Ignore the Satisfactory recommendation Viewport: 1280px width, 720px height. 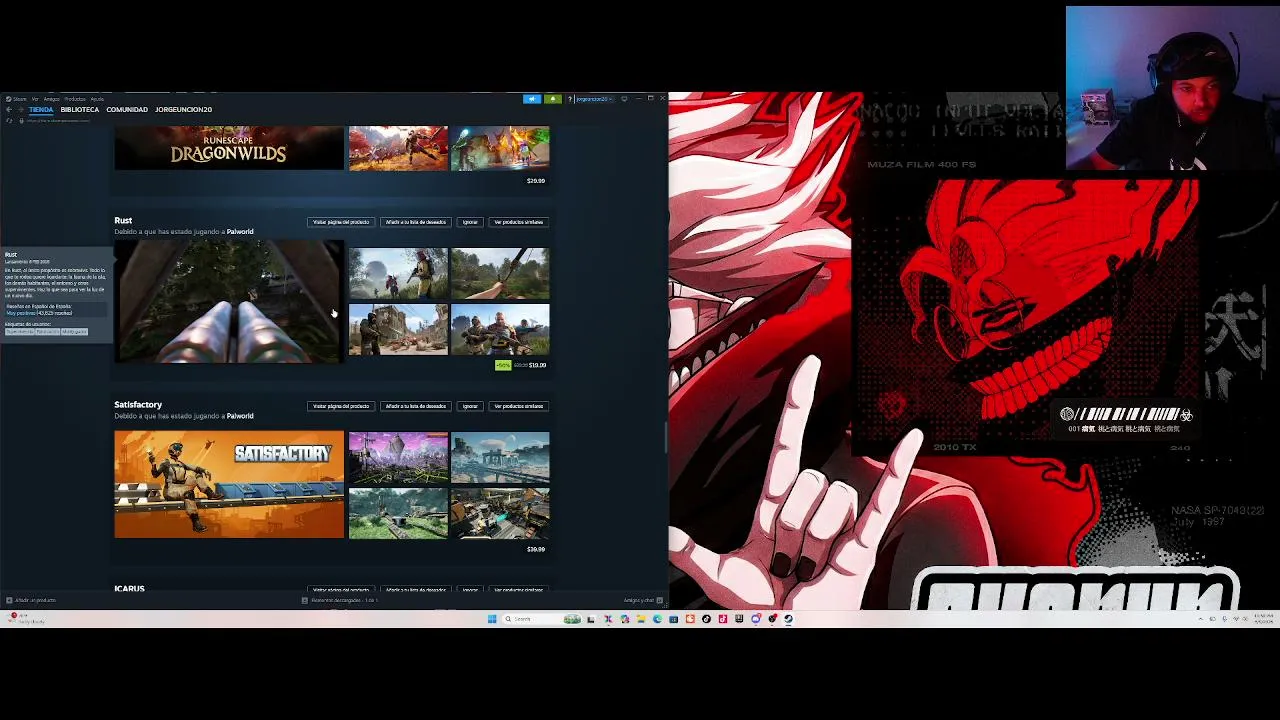tap(470, 406)
